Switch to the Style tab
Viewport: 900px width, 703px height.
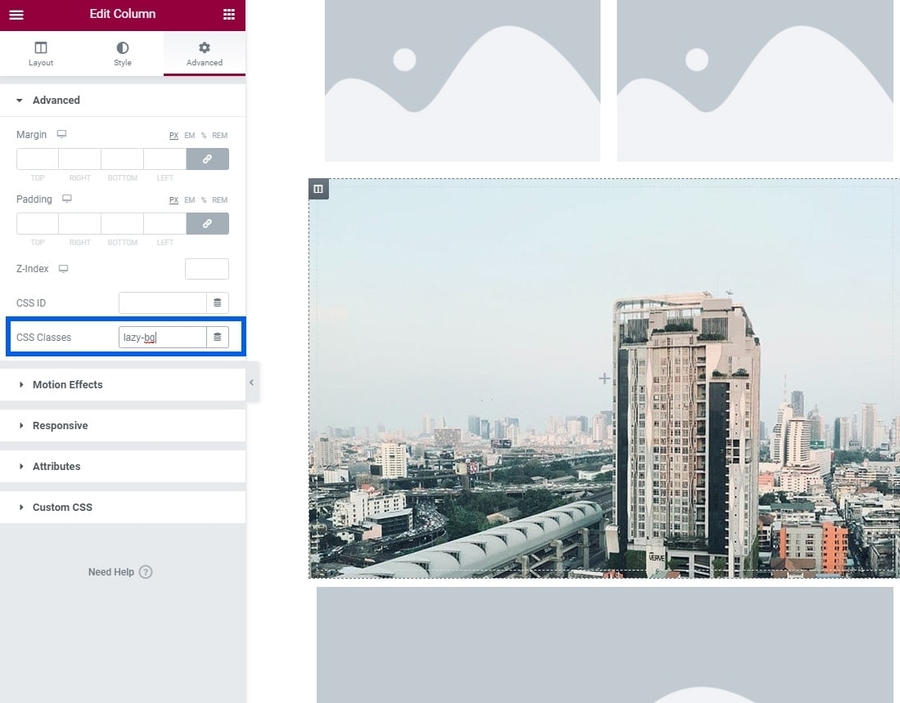click(x=122, y=54)
